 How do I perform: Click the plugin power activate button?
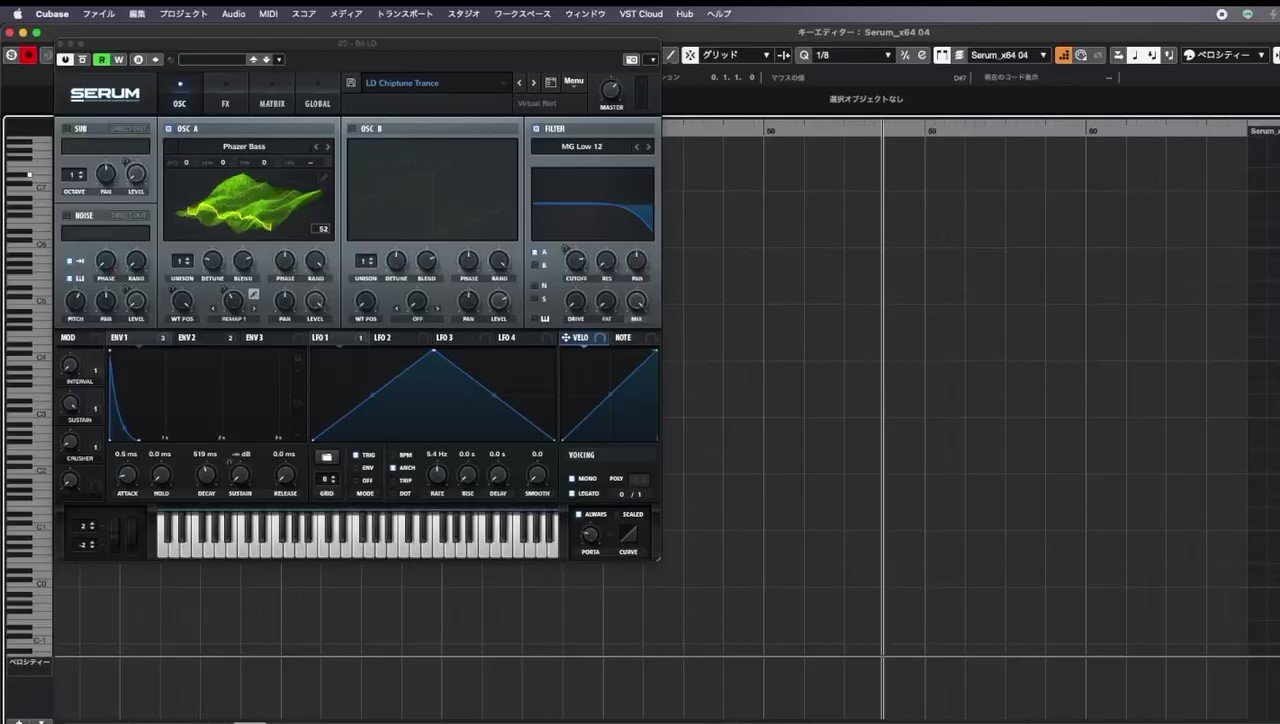65,60
